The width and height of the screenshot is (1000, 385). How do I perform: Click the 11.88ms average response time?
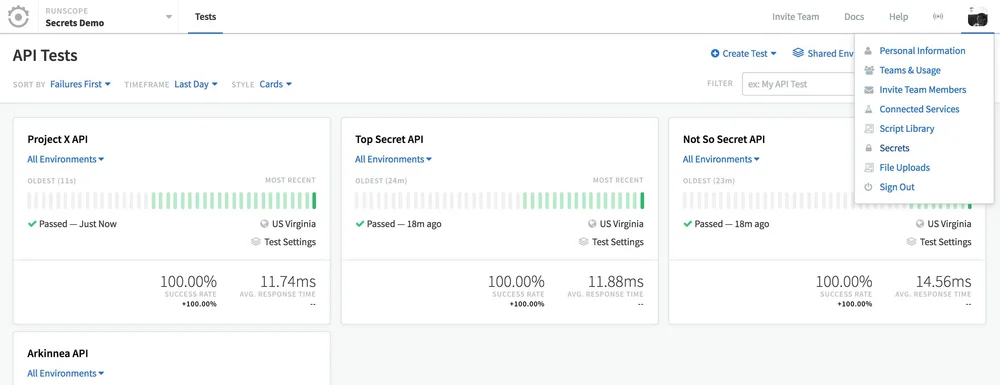coord(615,281)
